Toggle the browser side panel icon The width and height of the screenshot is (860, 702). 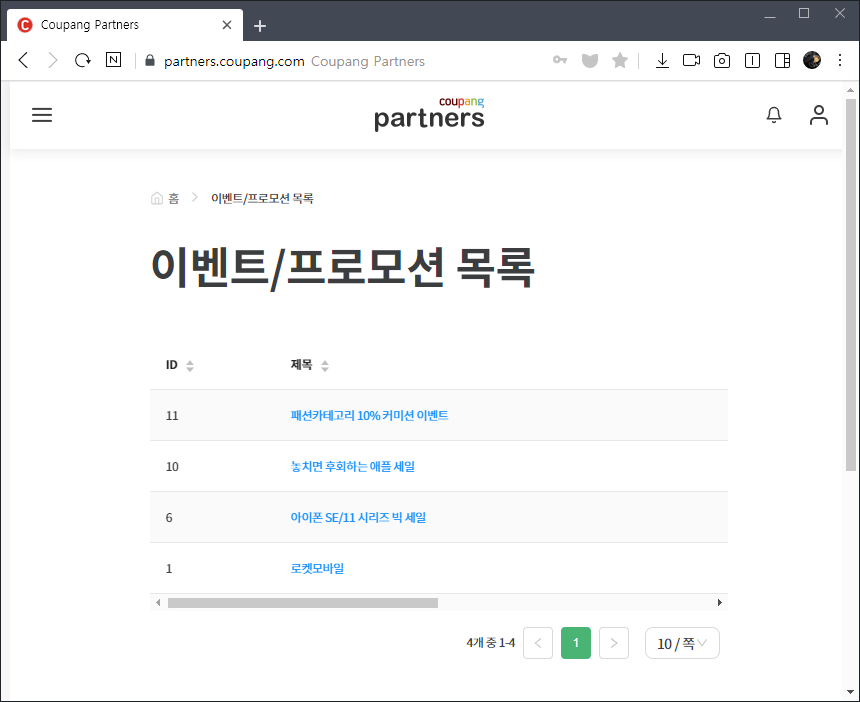(782, 60)
